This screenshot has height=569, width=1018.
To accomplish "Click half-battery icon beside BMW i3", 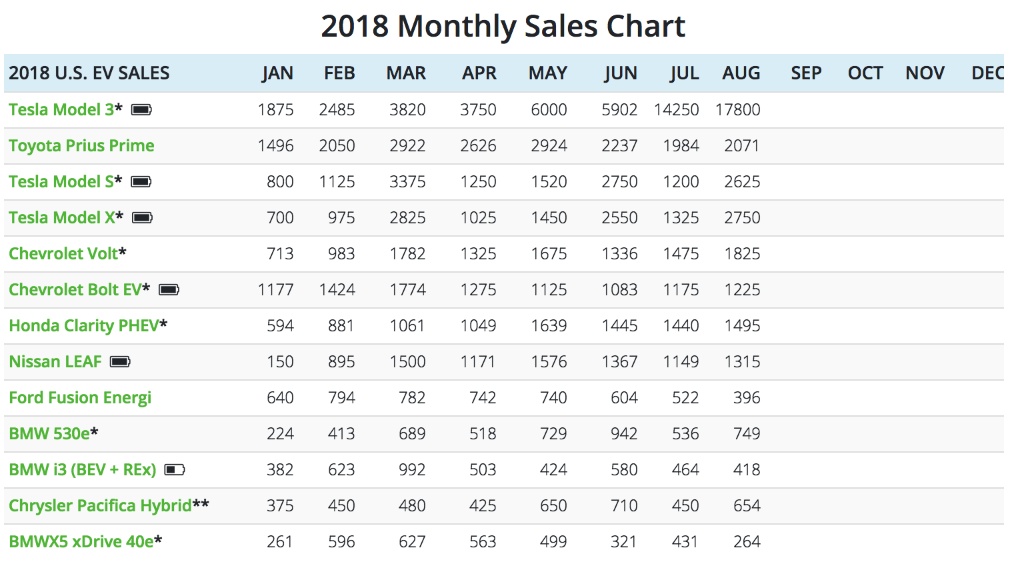I will click(175, 469).
